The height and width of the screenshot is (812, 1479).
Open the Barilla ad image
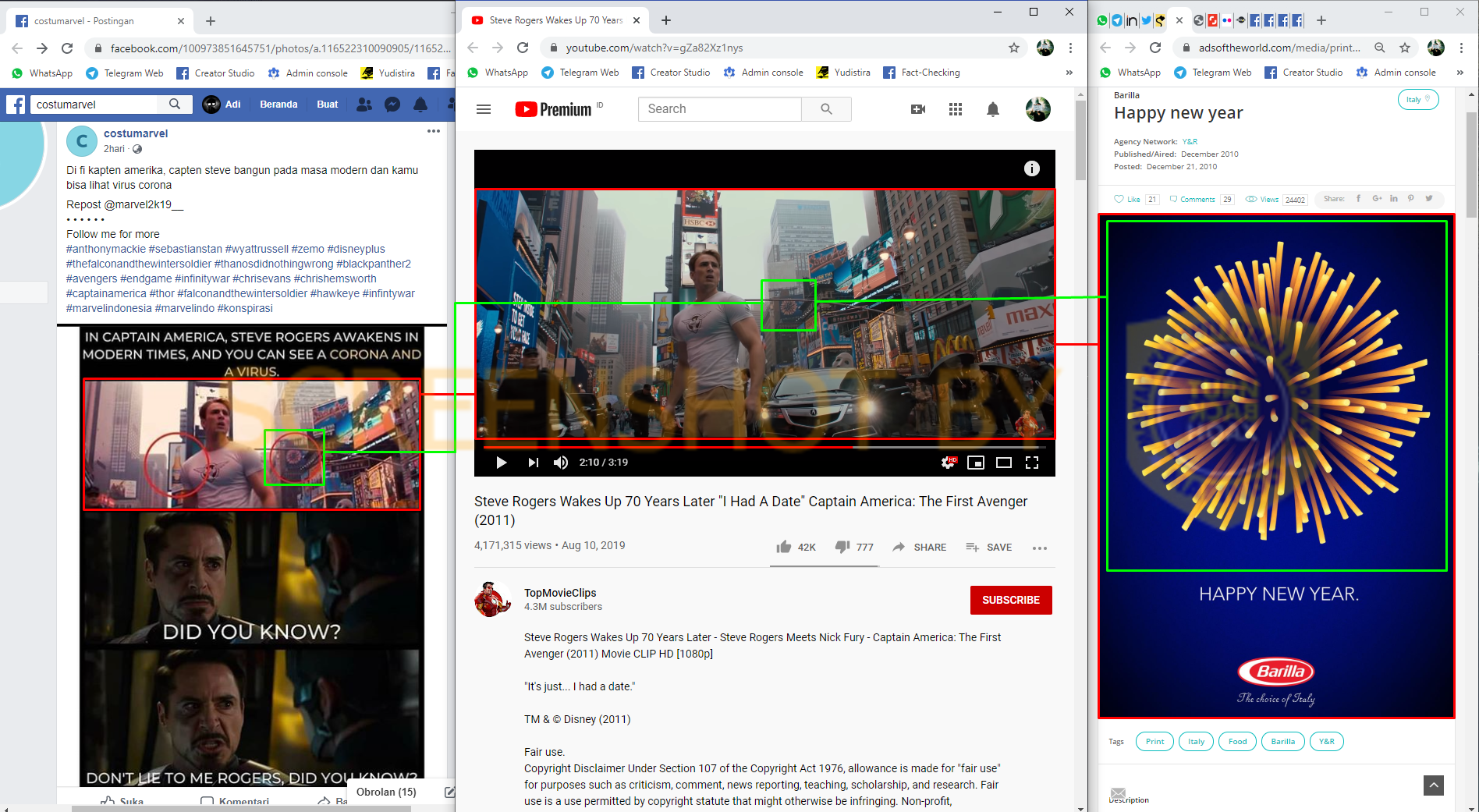(x=1276, y=466)
